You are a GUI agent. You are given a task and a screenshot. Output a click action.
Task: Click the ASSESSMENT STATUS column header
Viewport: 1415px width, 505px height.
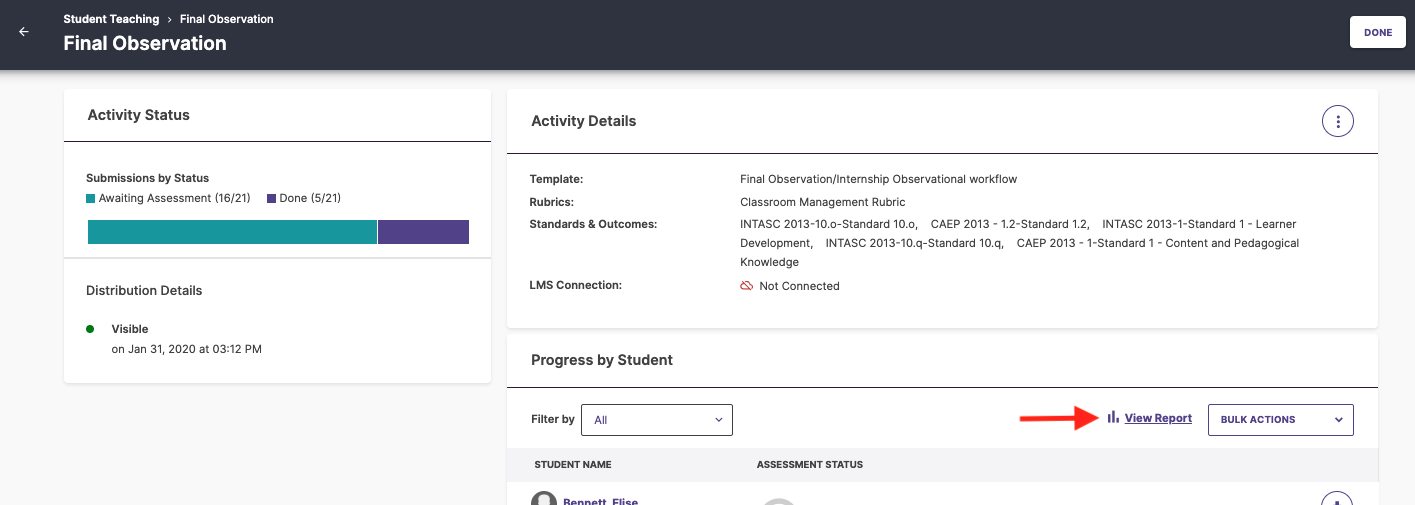point(809,465)
